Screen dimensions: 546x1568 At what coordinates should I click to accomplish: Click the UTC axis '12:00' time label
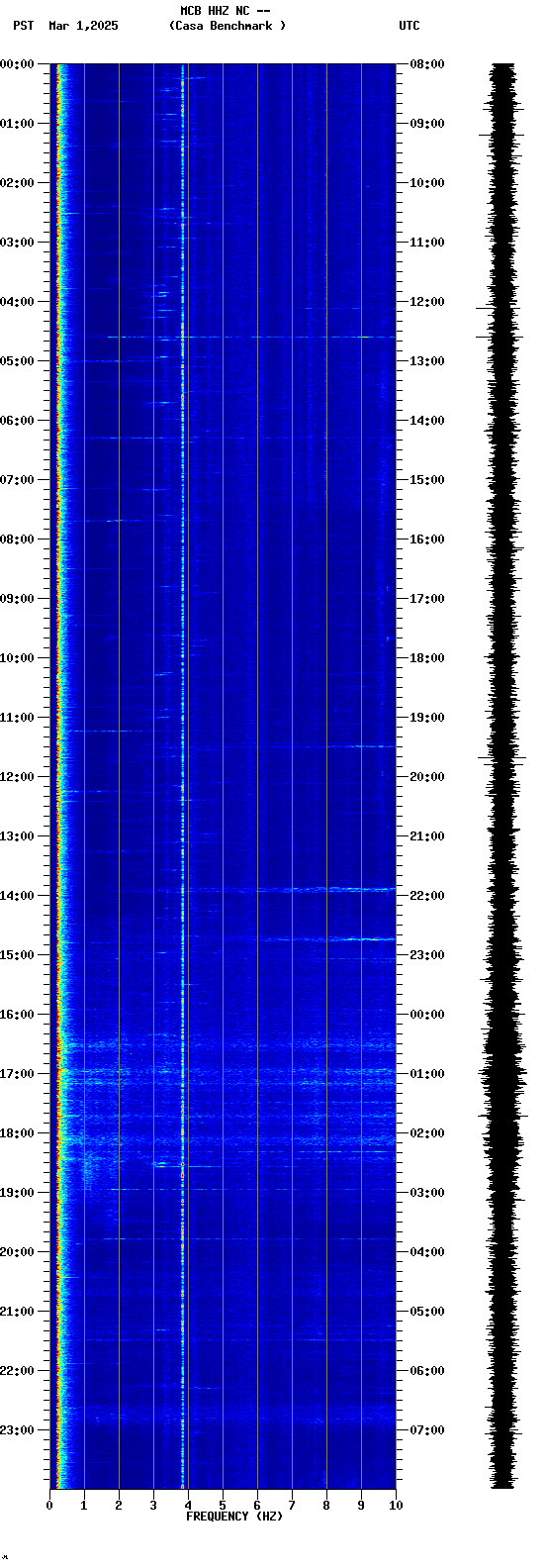[x=427, y=302]
